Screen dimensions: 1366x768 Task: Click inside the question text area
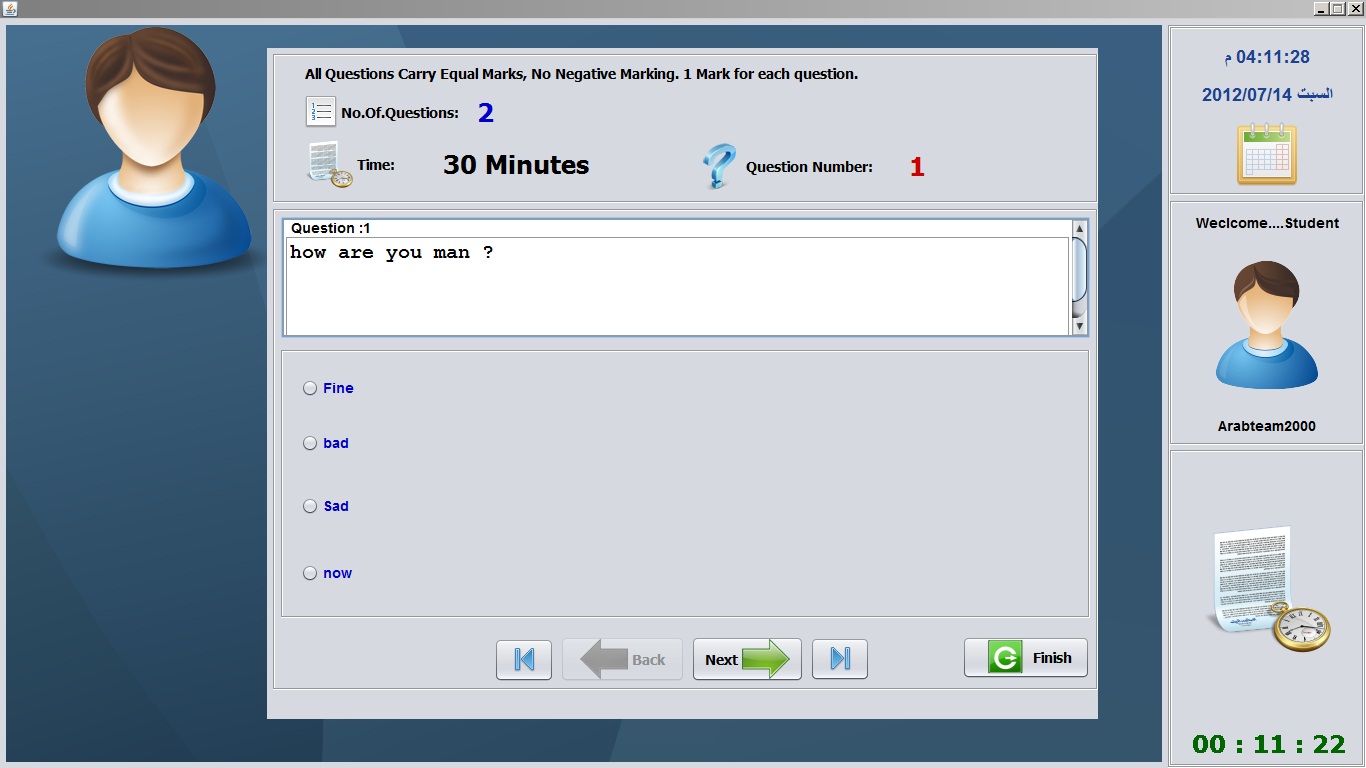(x=677, y=285)
